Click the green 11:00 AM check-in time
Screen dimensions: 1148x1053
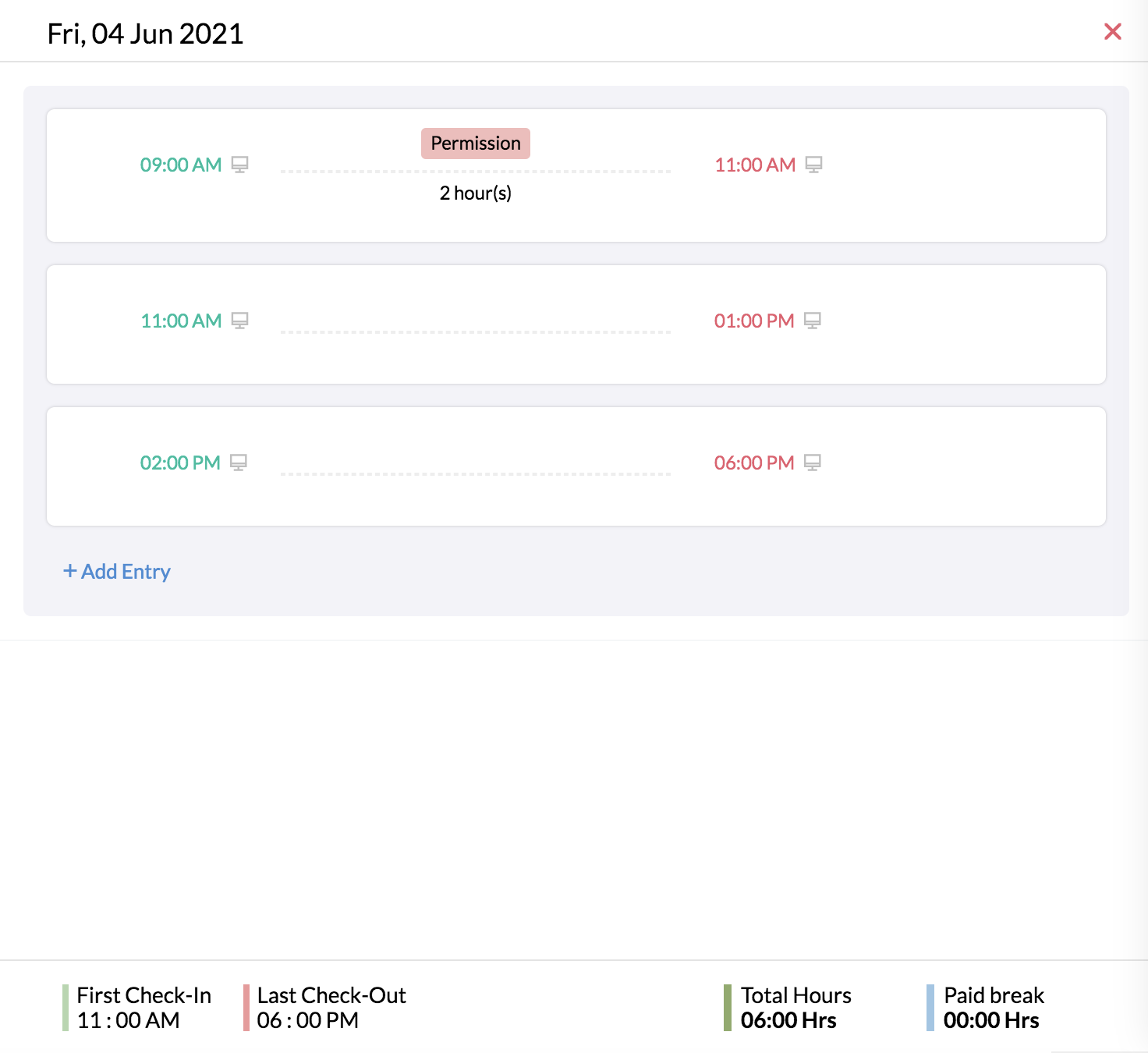click(x=181, y=321)
